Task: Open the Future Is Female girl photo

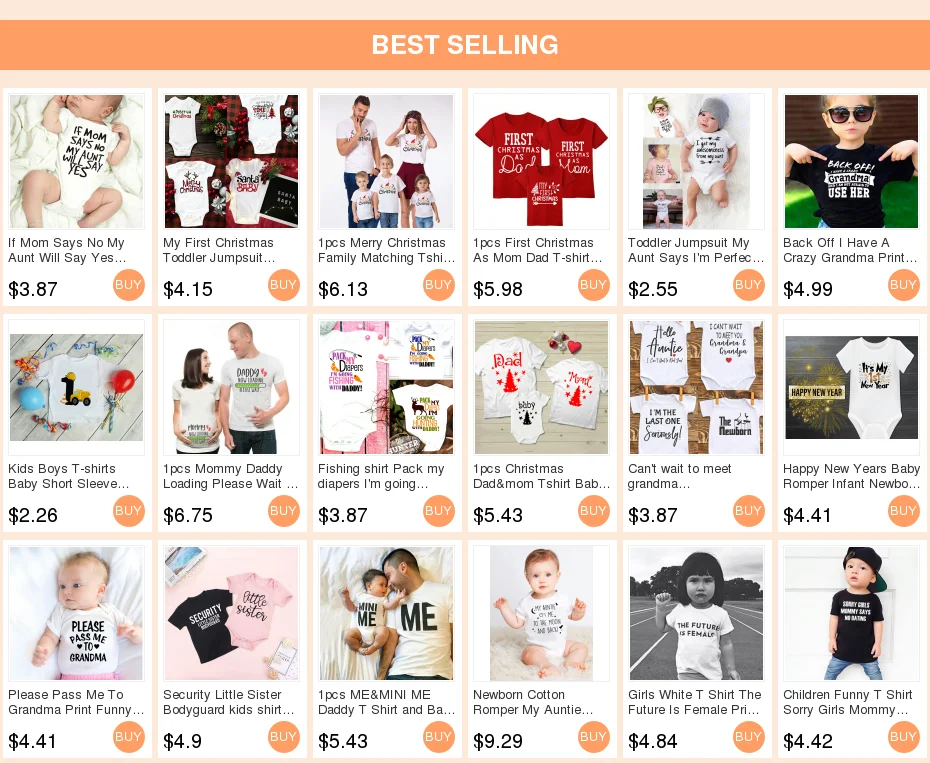Action: tap(696, 613)
